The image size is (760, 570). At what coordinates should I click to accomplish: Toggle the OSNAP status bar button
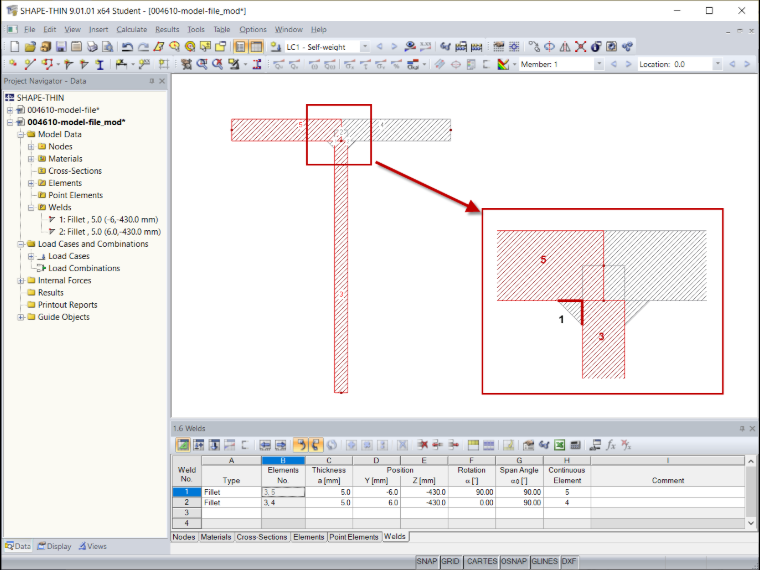[514, 561]
